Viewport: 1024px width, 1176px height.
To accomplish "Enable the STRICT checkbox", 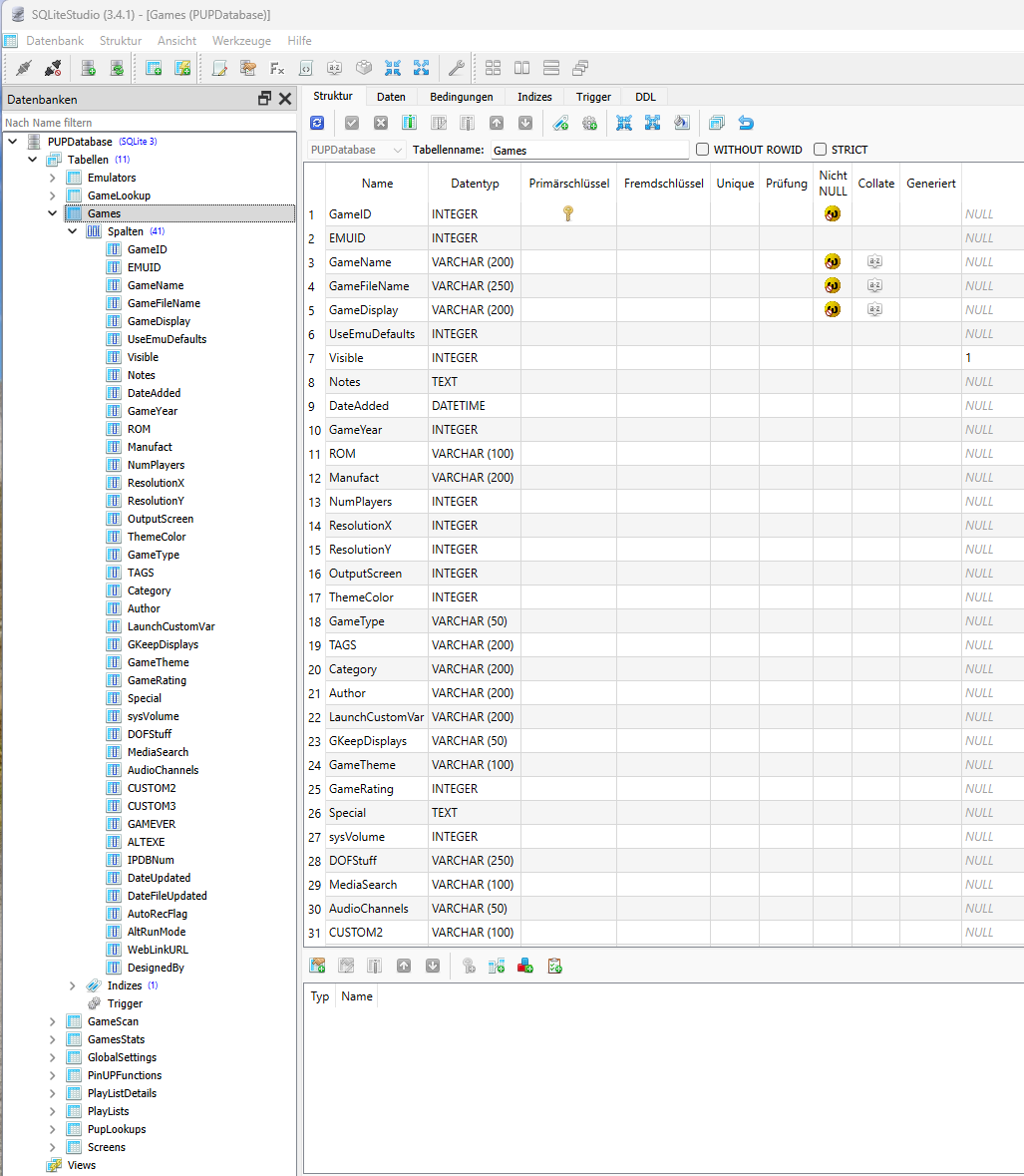I will point(821,150).
